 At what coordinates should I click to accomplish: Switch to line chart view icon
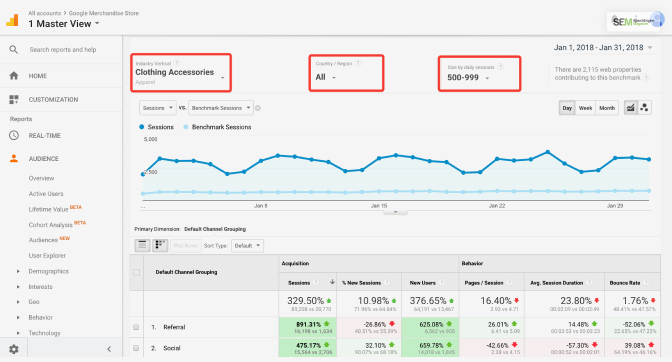click(630, 108)
